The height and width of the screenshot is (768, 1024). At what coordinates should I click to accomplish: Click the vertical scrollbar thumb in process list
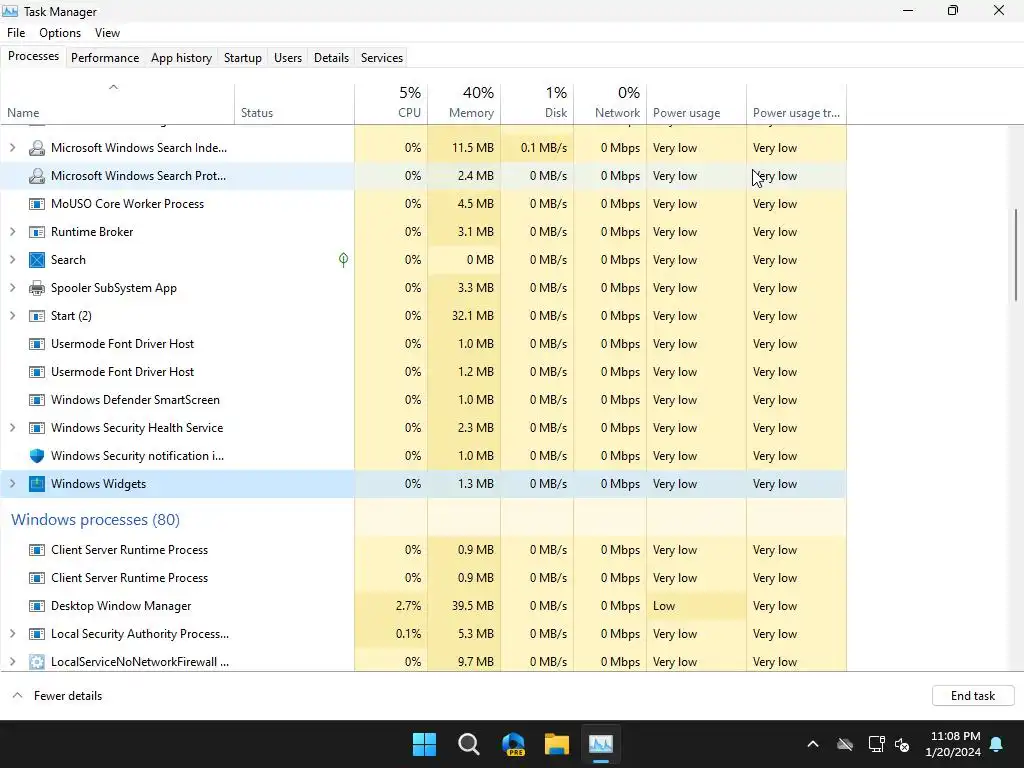1016,255
